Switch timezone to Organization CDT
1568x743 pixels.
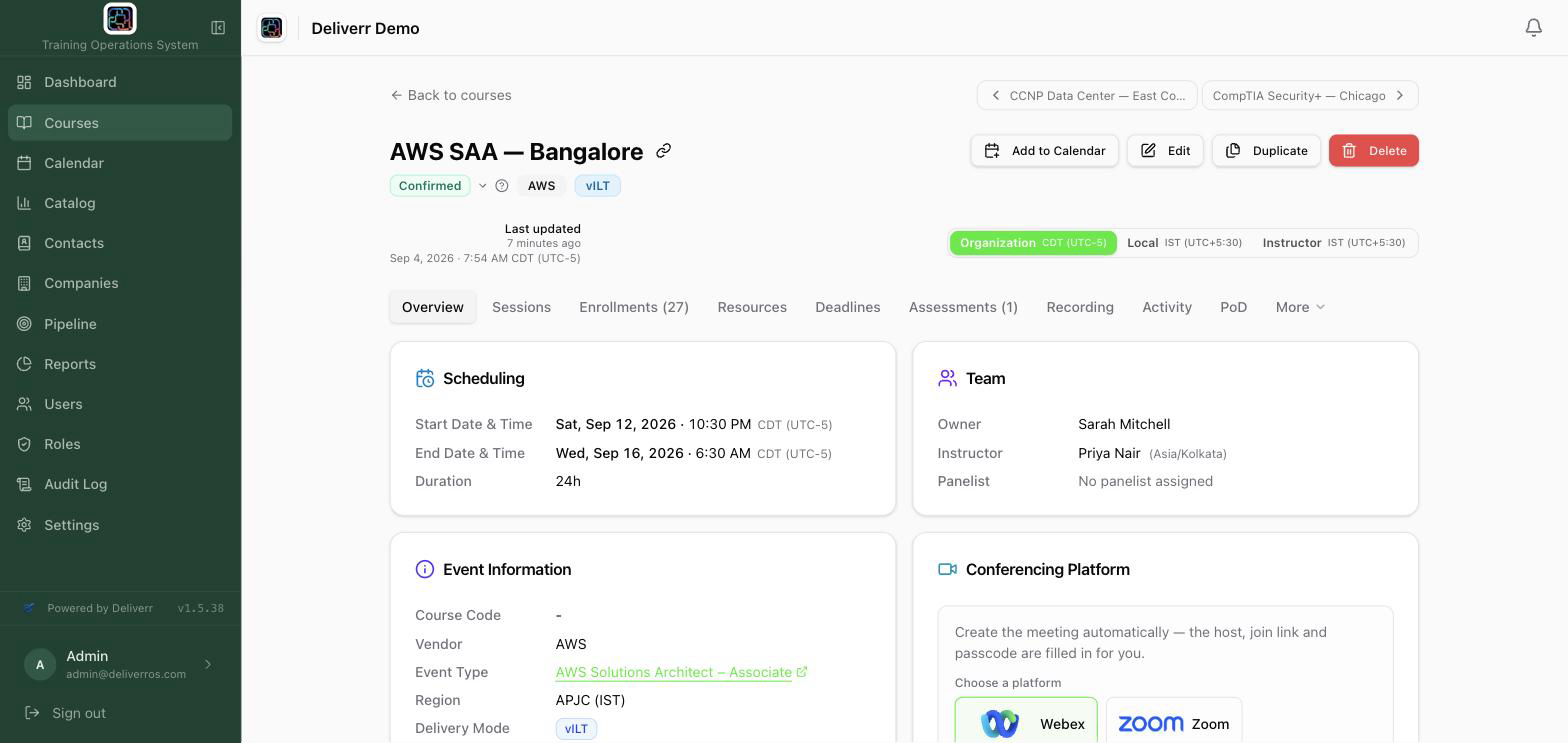coord(1033,243)
